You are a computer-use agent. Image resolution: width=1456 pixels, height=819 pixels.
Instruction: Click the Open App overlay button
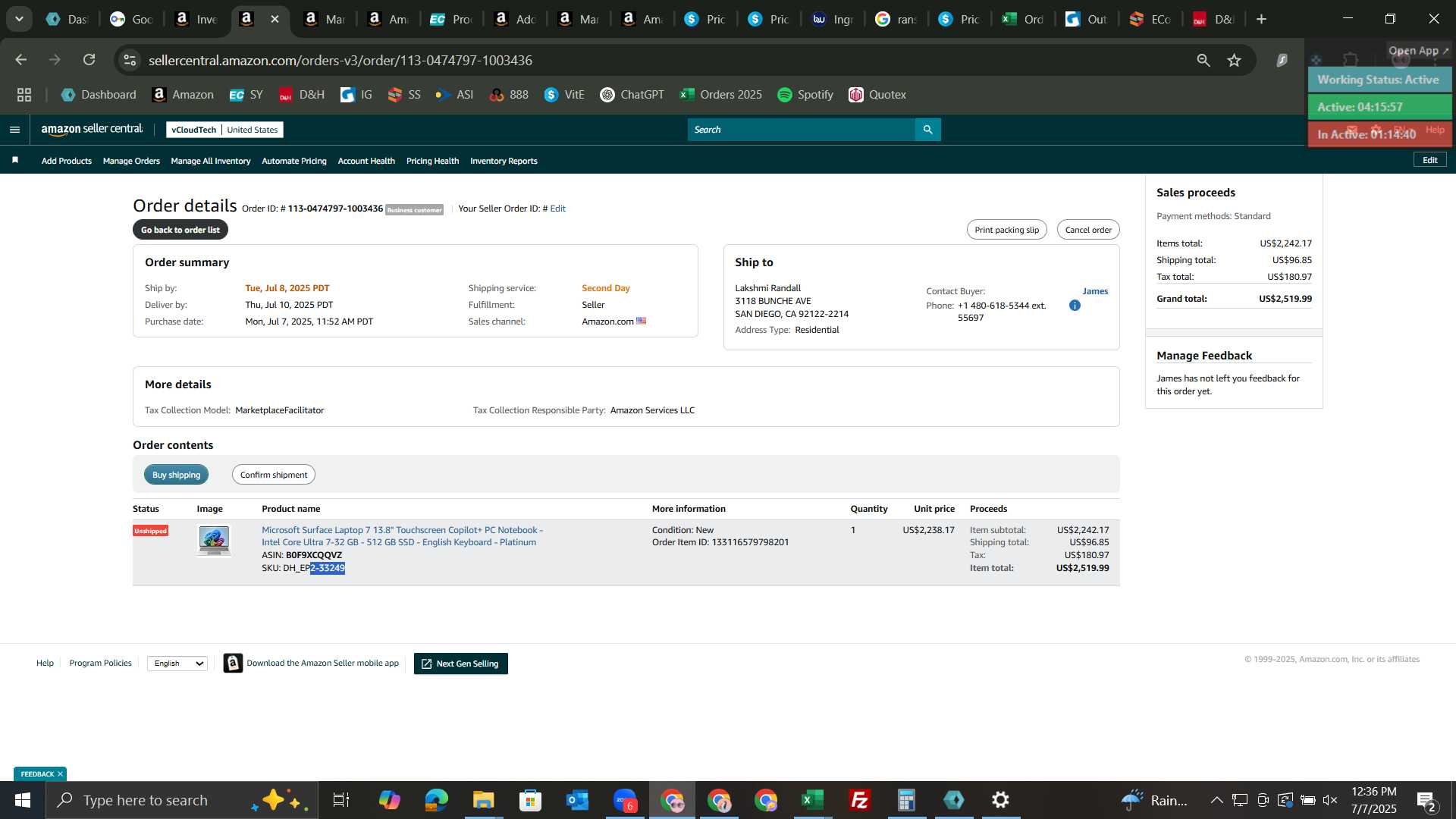(x=1418, y=51)
